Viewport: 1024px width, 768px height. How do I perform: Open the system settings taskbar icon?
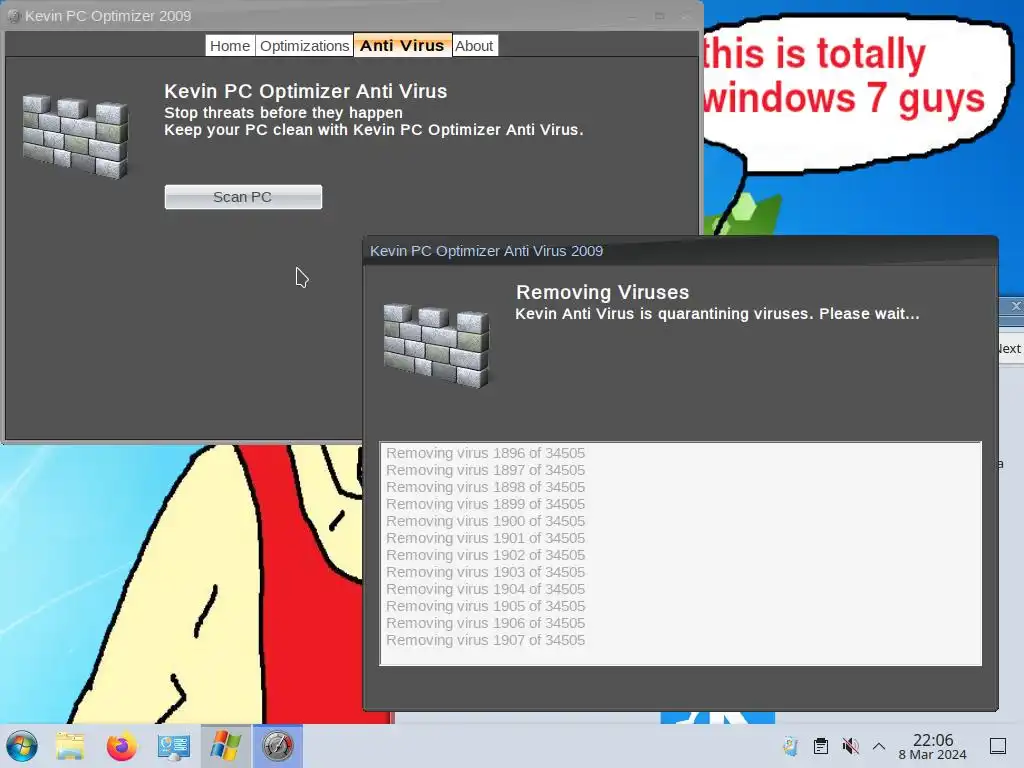[174, 746]
